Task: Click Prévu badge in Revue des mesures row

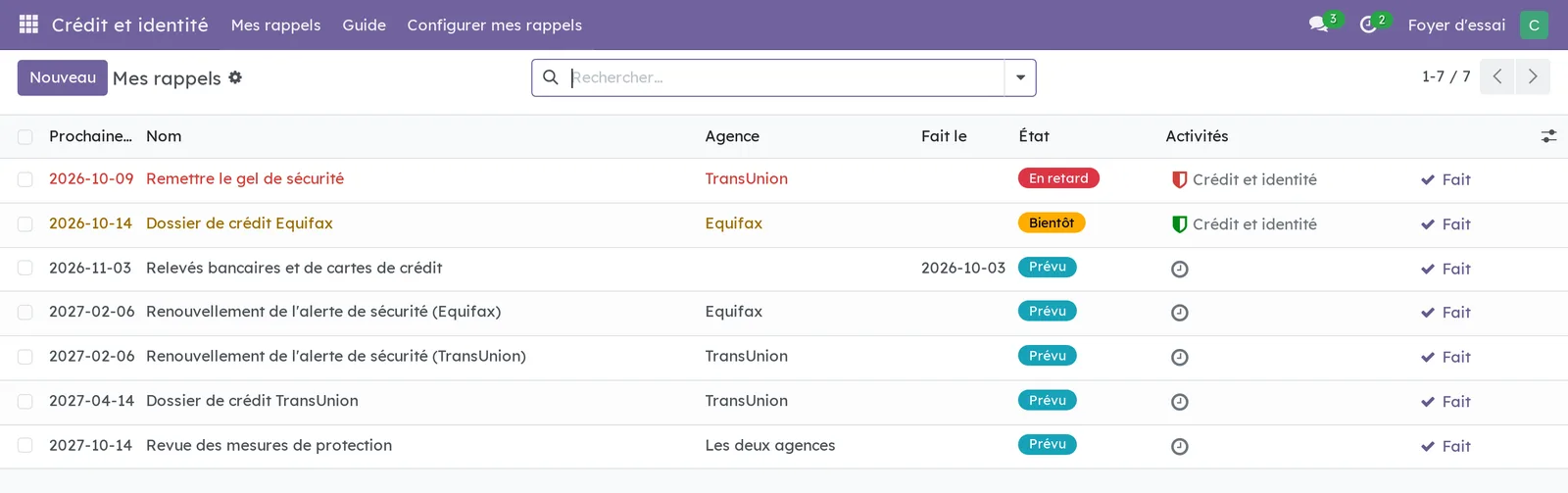Action: (1048, 444)
